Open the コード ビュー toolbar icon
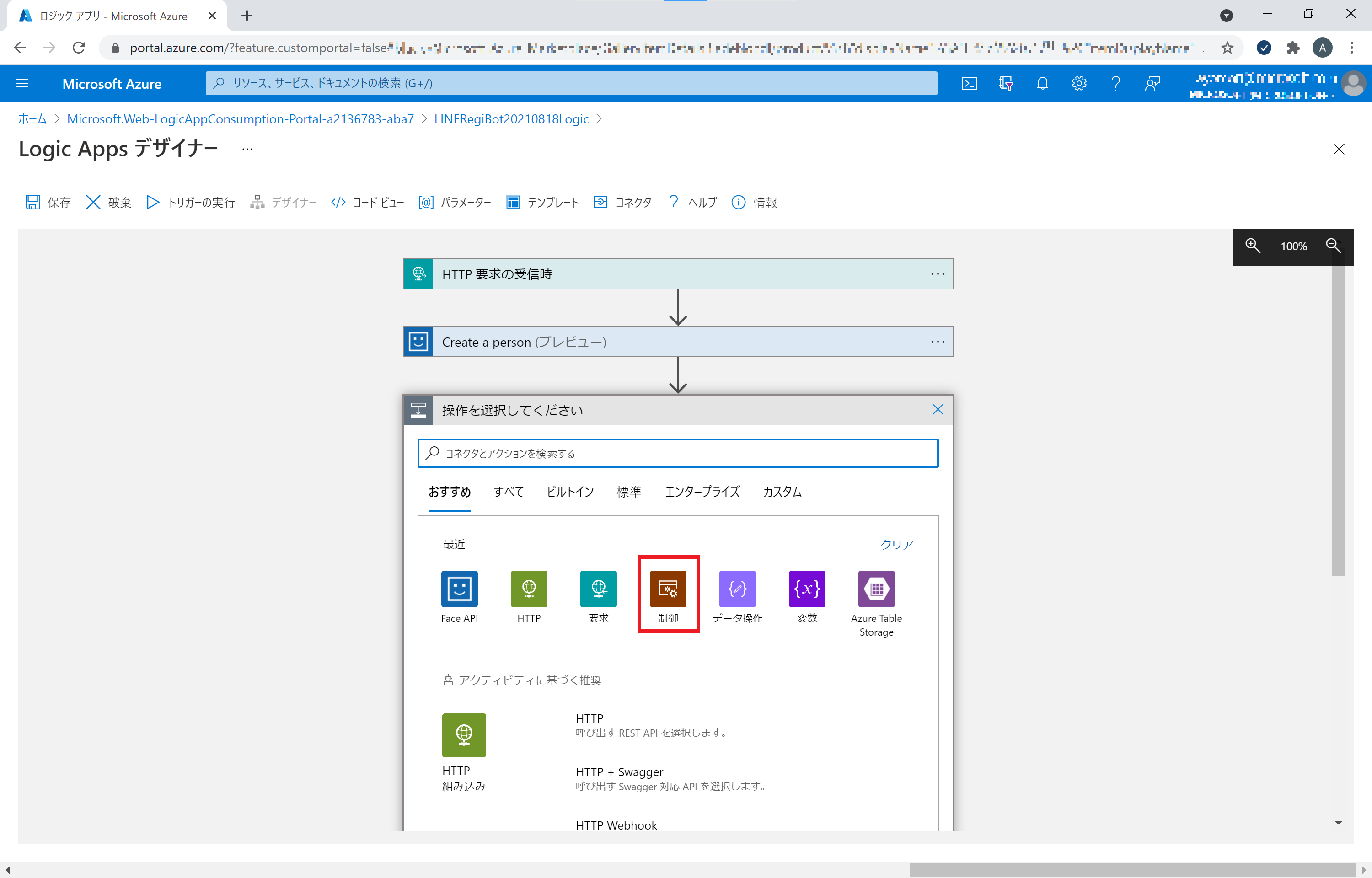 coord(367,203)
